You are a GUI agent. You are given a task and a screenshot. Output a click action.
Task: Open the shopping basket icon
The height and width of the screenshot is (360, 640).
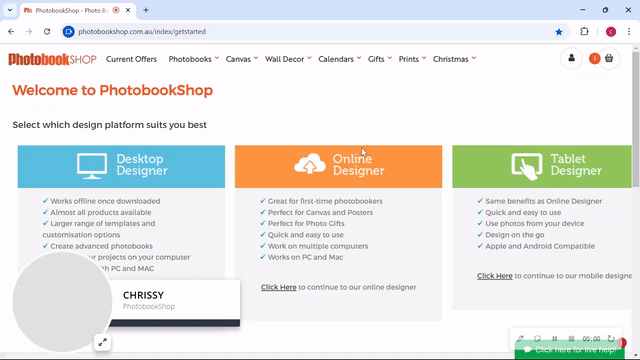coord(609,58)
